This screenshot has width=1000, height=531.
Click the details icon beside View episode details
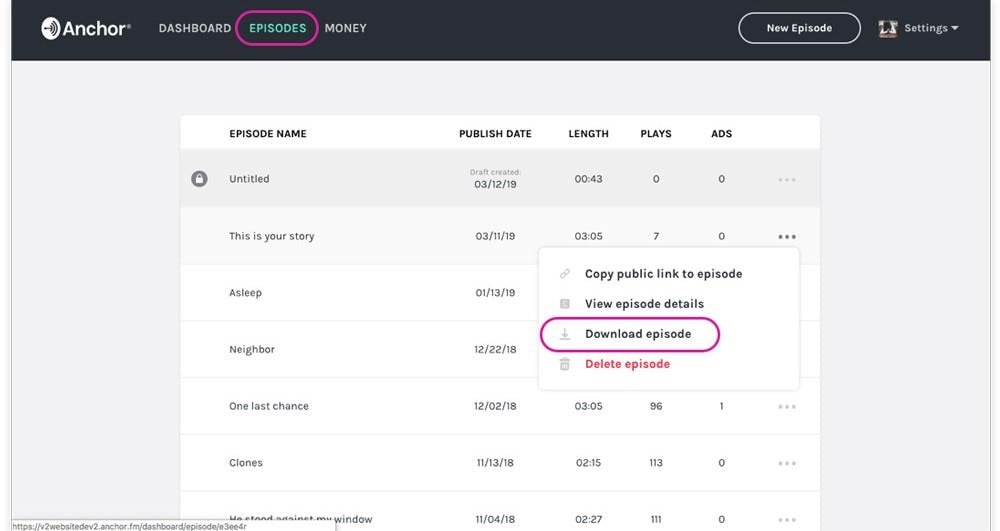pos(565,304)
